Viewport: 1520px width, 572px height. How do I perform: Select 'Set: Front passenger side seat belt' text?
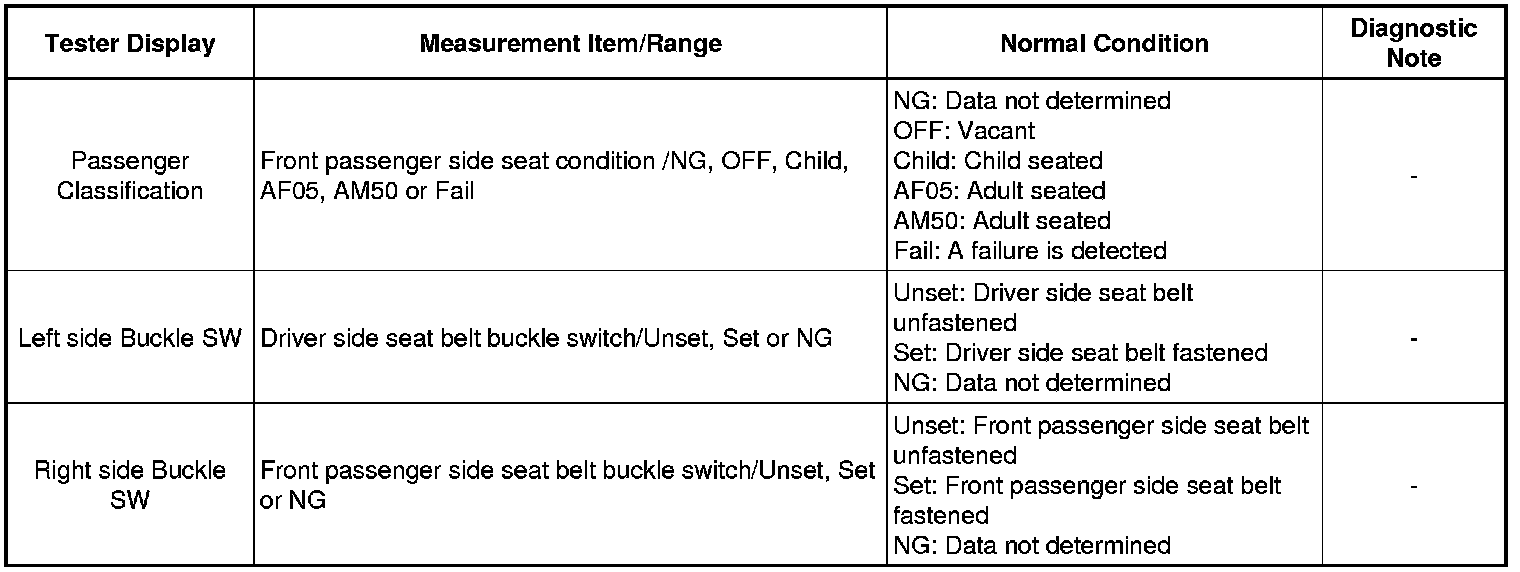point(1087,486)
